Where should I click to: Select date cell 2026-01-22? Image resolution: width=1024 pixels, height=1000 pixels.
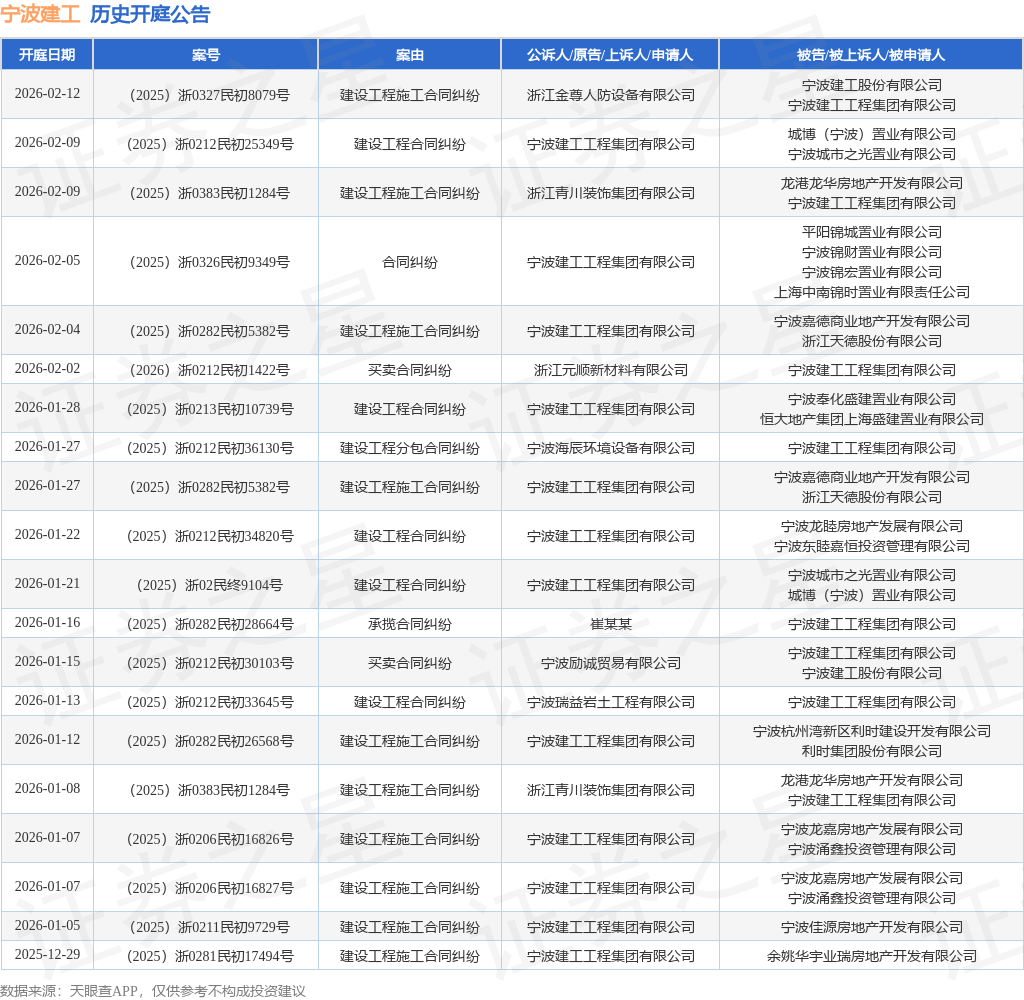pos(47,535)
